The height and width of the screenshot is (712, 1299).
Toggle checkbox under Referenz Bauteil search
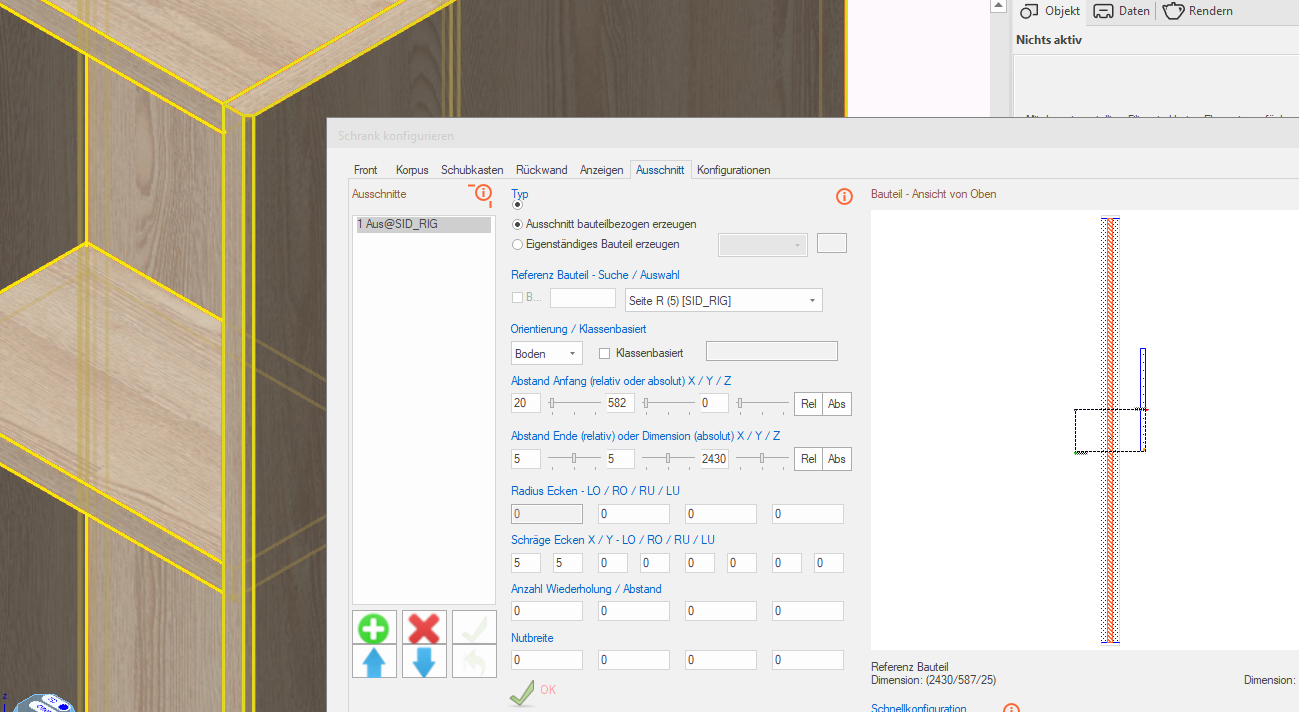coord(517,297)
